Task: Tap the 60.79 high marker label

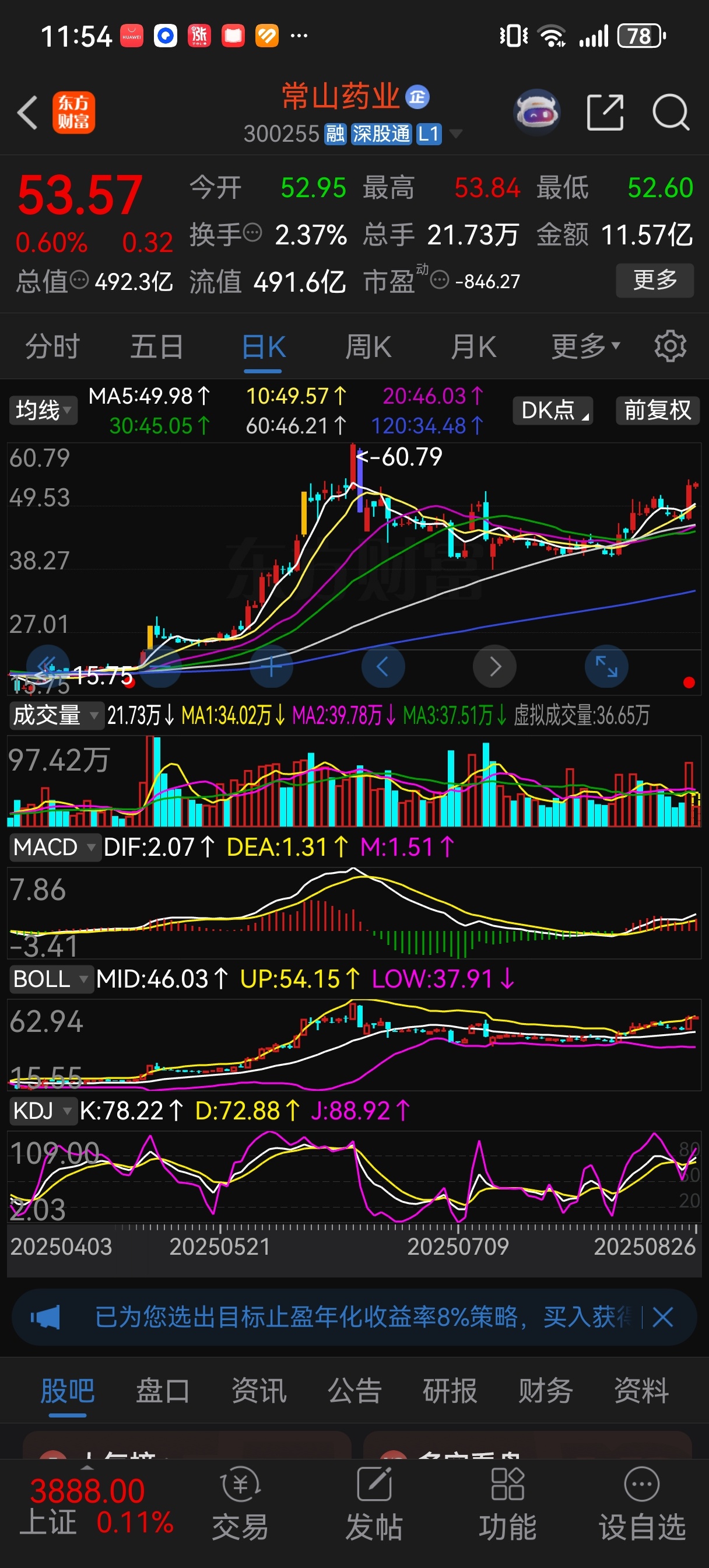Action: tap(400, 457)
